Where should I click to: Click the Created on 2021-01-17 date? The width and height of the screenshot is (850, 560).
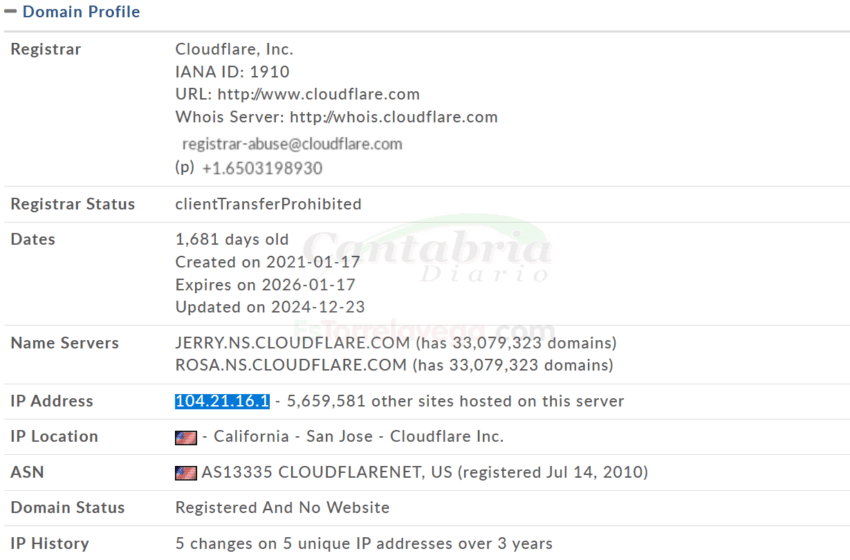(268, 262)
